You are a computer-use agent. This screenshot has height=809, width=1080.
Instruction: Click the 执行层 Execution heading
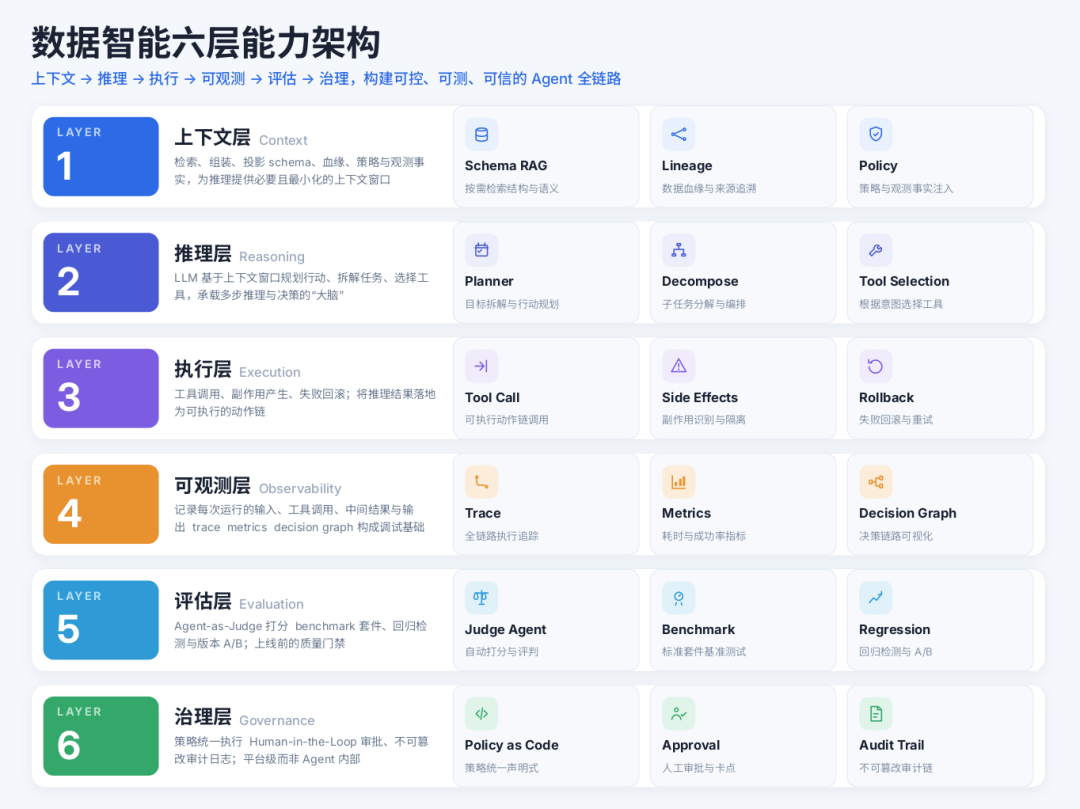[x=237, y=370]
